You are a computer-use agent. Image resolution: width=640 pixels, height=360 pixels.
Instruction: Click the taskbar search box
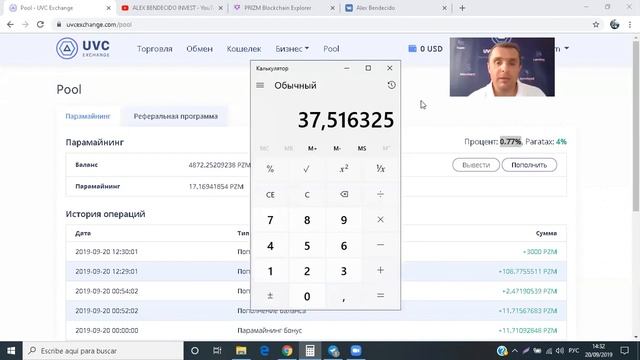103,351
